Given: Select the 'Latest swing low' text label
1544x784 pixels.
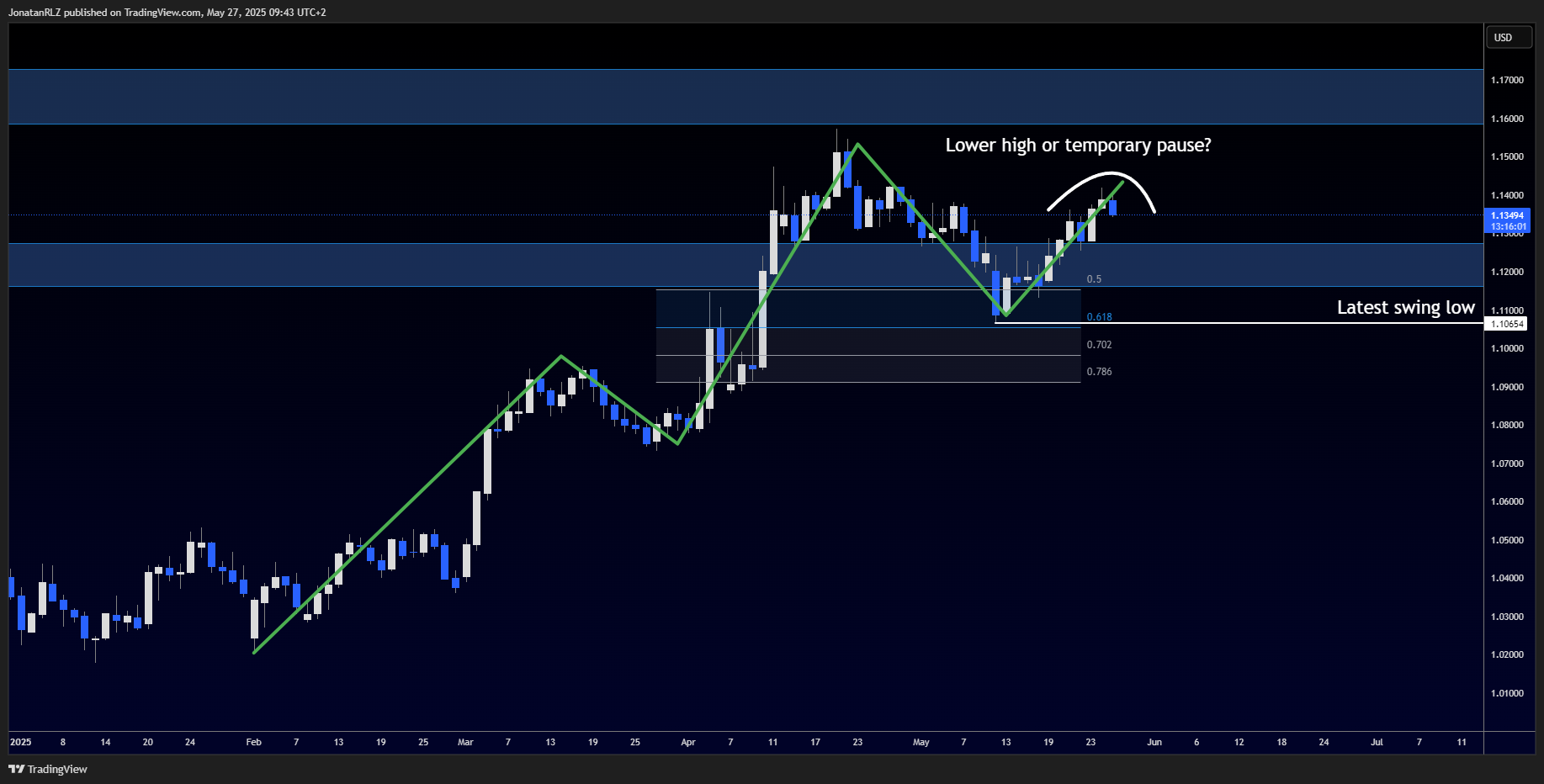Looking at the screenshot, I should click(x=1405, y=308).
